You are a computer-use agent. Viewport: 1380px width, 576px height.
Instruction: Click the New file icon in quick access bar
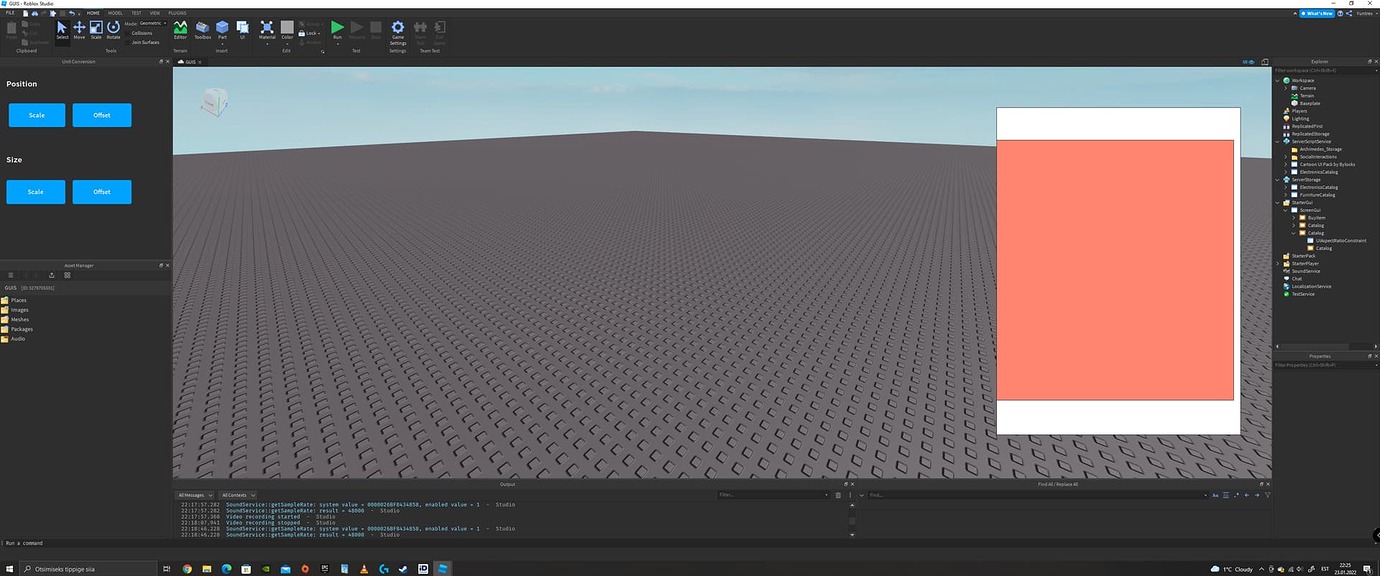tap(23, 13)
